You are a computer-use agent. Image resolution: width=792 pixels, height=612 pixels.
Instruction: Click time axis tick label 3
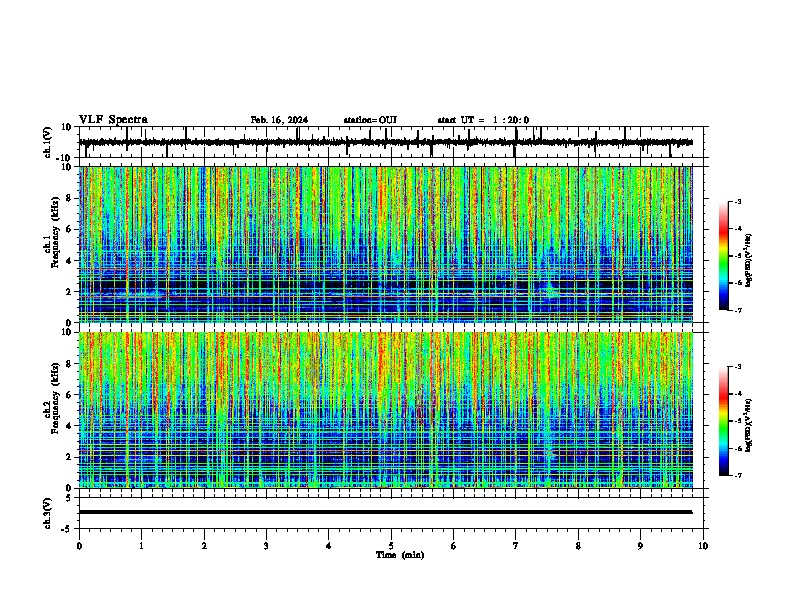tap(266, 546)
